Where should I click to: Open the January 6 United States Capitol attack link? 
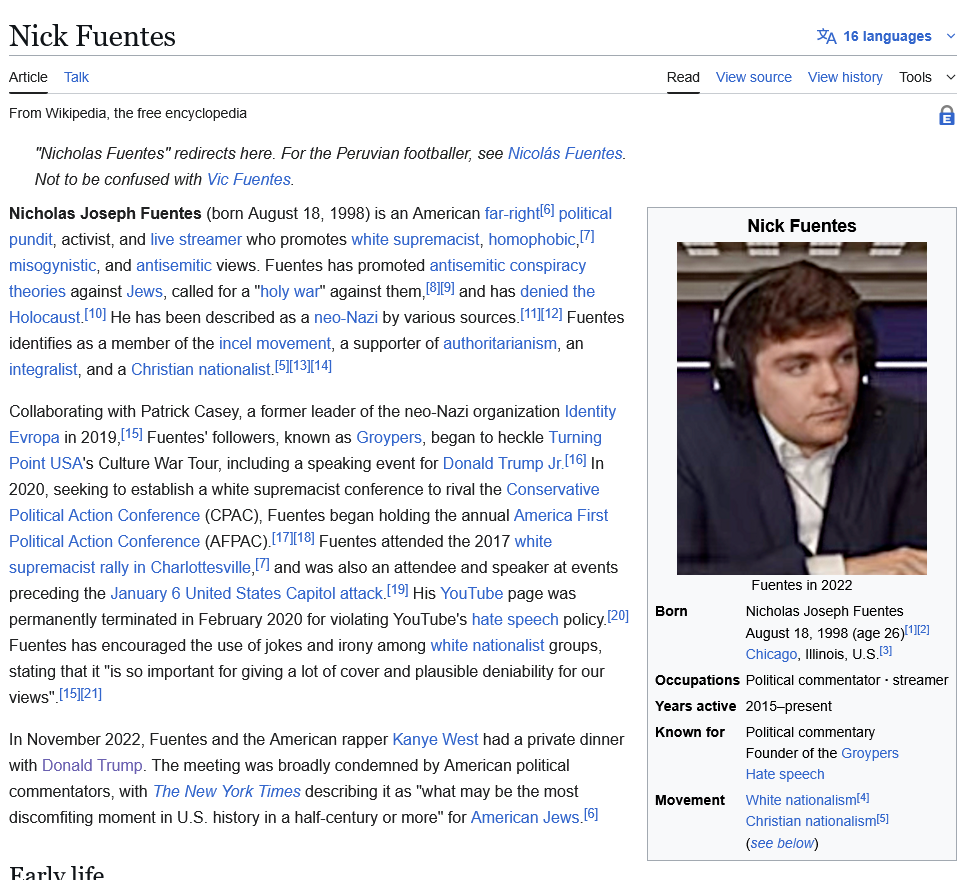(247, 593)
